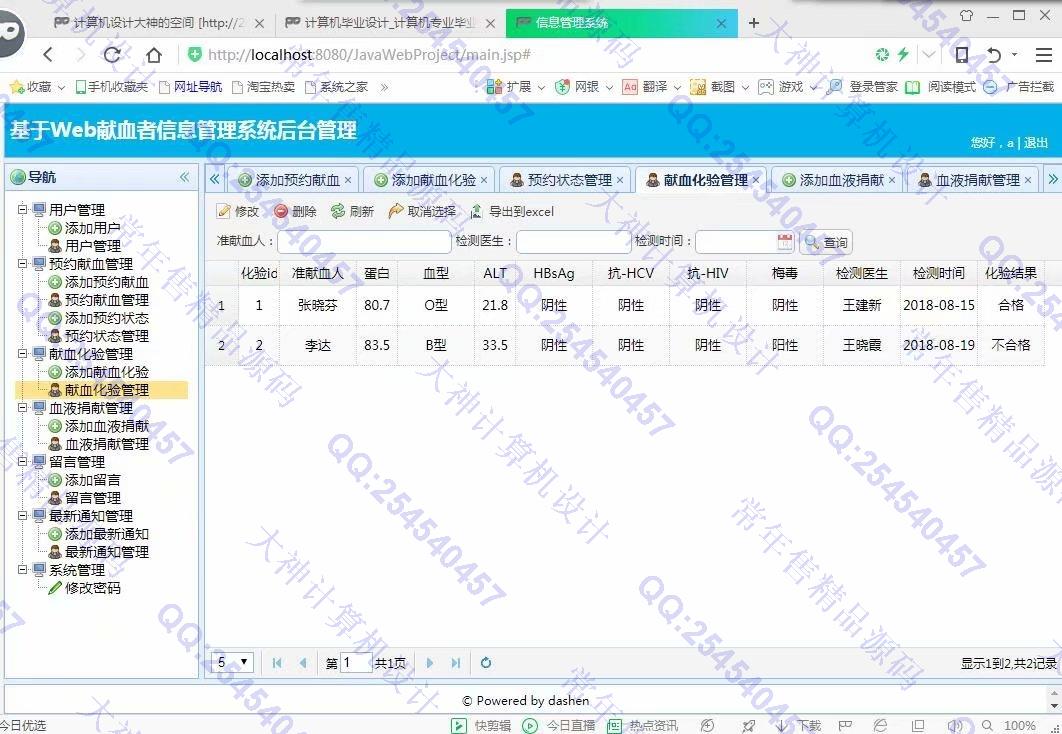This screenshot has height=734, width=1062.
Task: Go to first page of results
Action: [x=276, y=663]
